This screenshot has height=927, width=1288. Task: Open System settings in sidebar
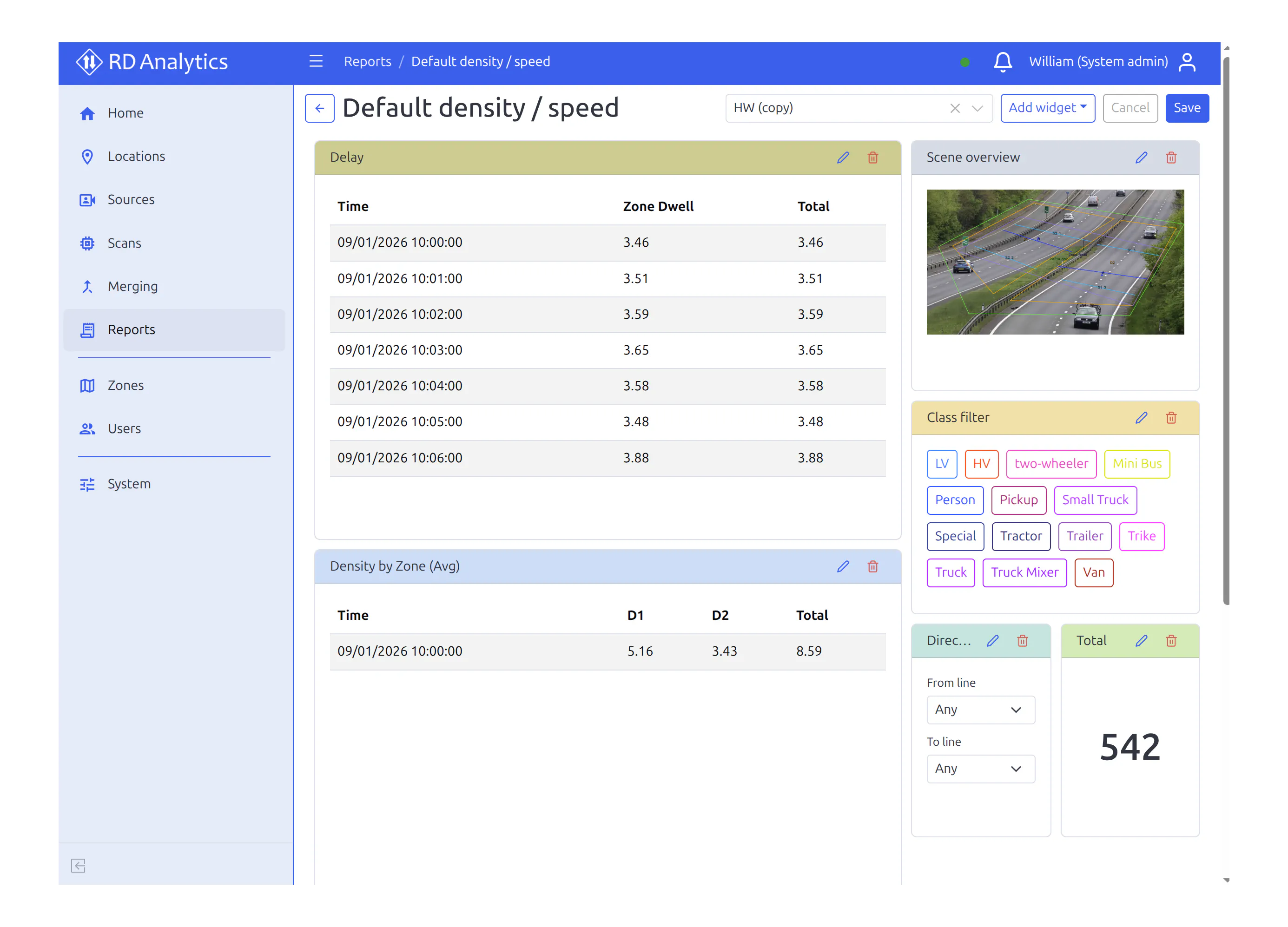[x=174, y=484]
